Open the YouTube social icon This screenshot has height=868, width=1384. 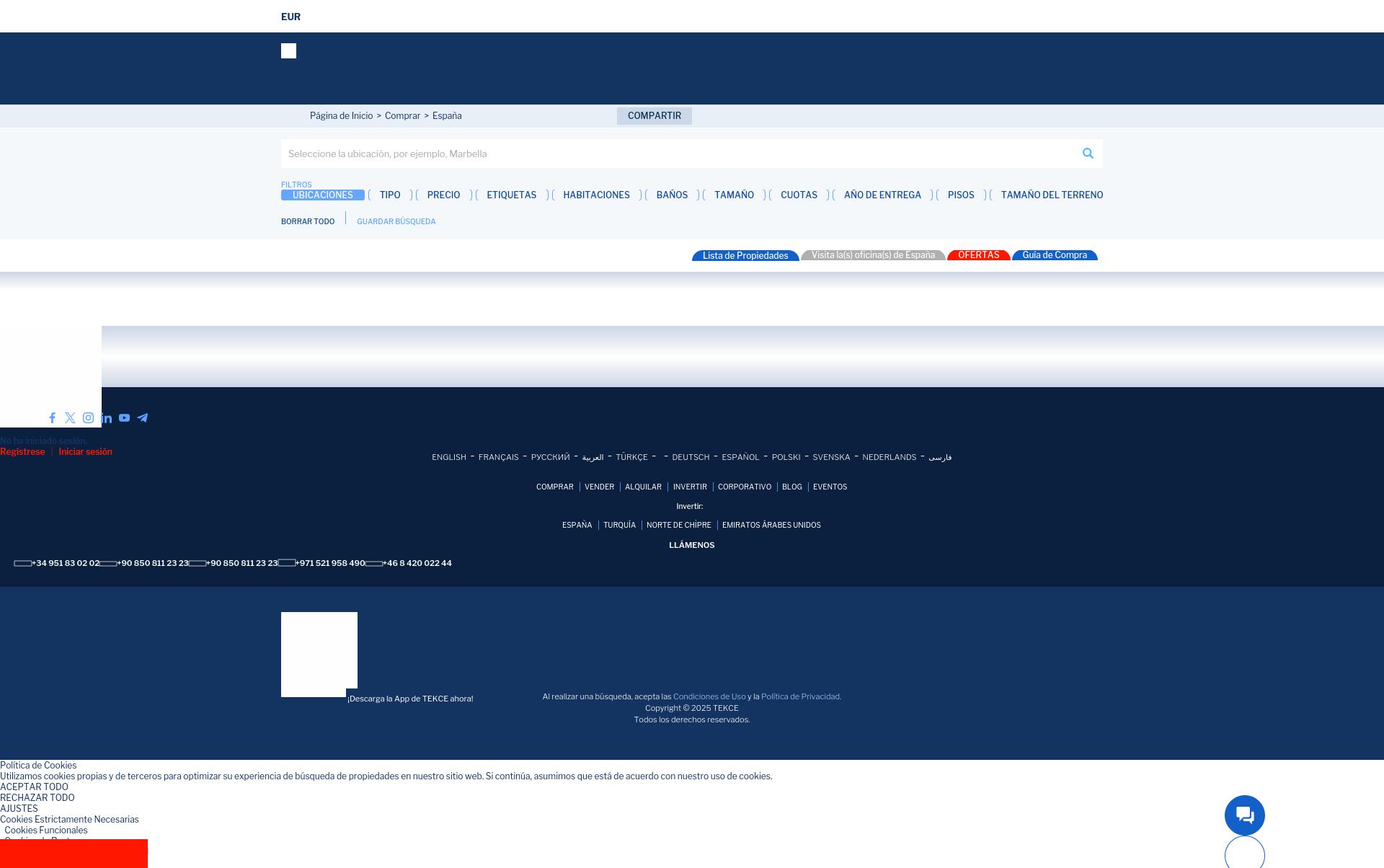tap(124, 418)
